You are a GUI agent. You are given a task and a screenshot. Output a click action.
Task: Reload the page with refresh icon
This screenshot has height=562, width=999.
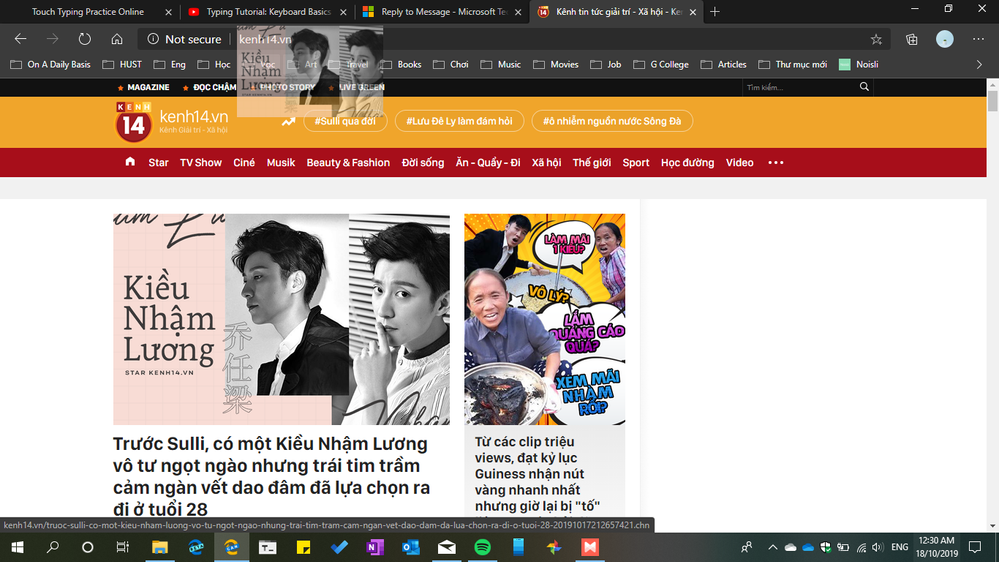click(x=85, y=39)
